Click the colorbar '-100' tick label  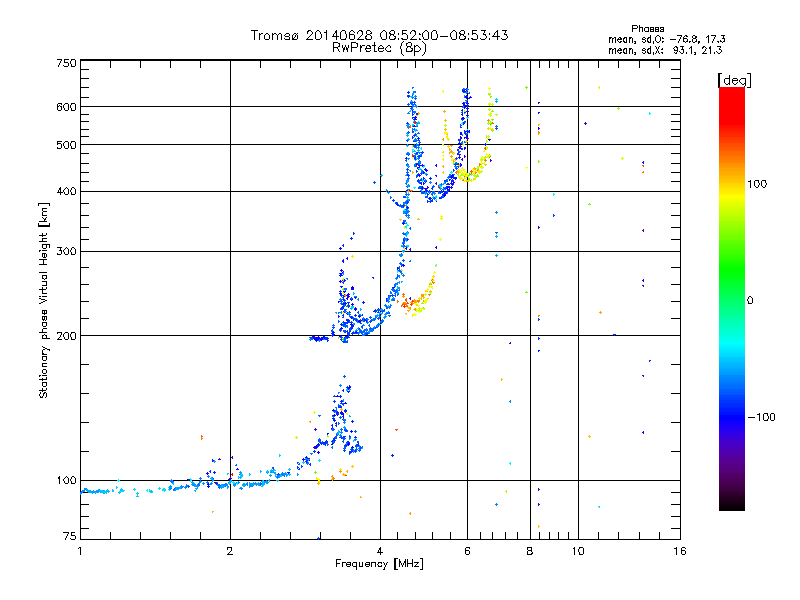pos(761,417)
